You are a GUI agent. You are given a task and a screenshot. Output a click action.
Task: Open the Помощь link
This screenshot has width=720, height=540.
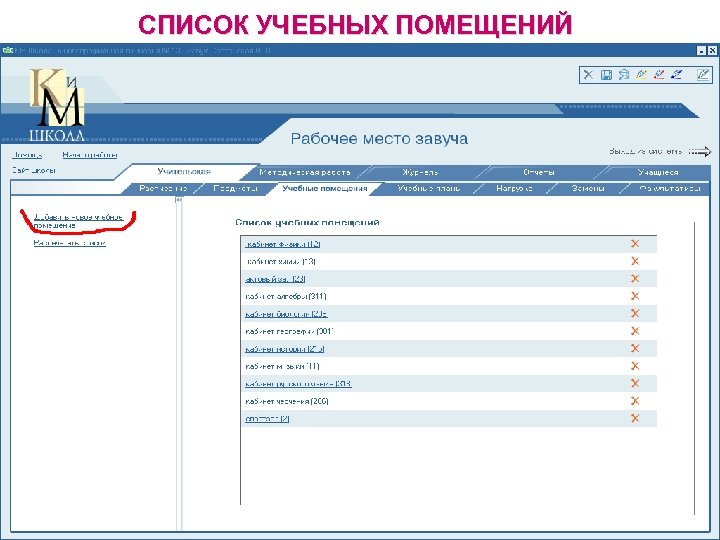tap(28, 155)
